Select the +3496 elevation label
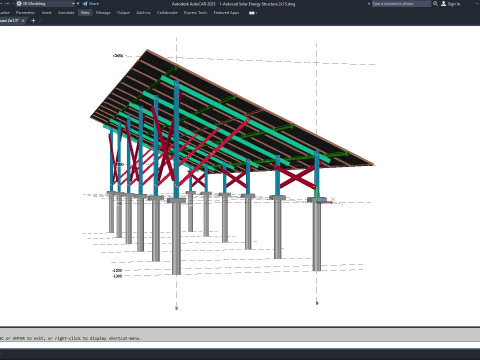 (x=118, y=56)
